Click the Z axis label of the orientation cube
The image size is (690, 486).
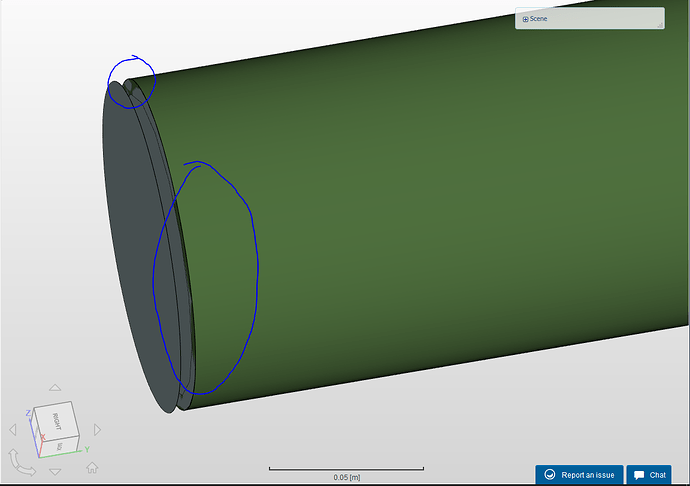point(28,413)
